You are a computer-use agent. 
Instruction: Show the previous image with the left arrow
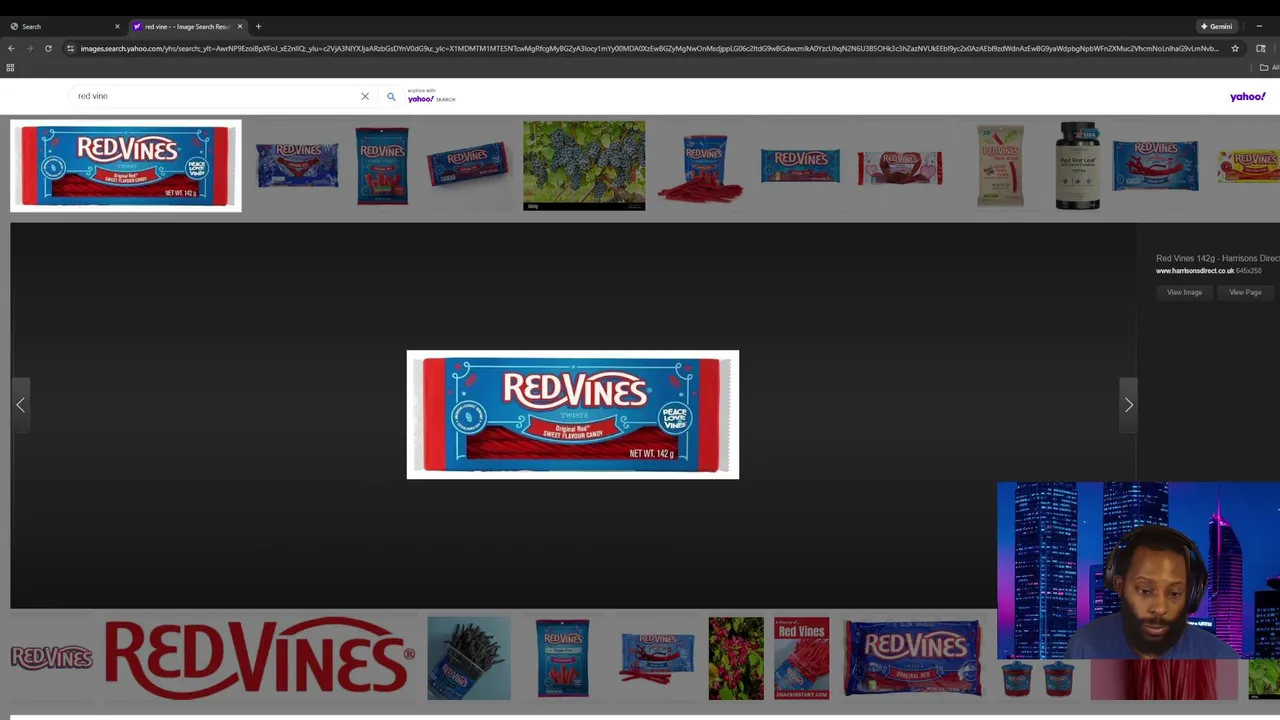(x=20, y=405)
